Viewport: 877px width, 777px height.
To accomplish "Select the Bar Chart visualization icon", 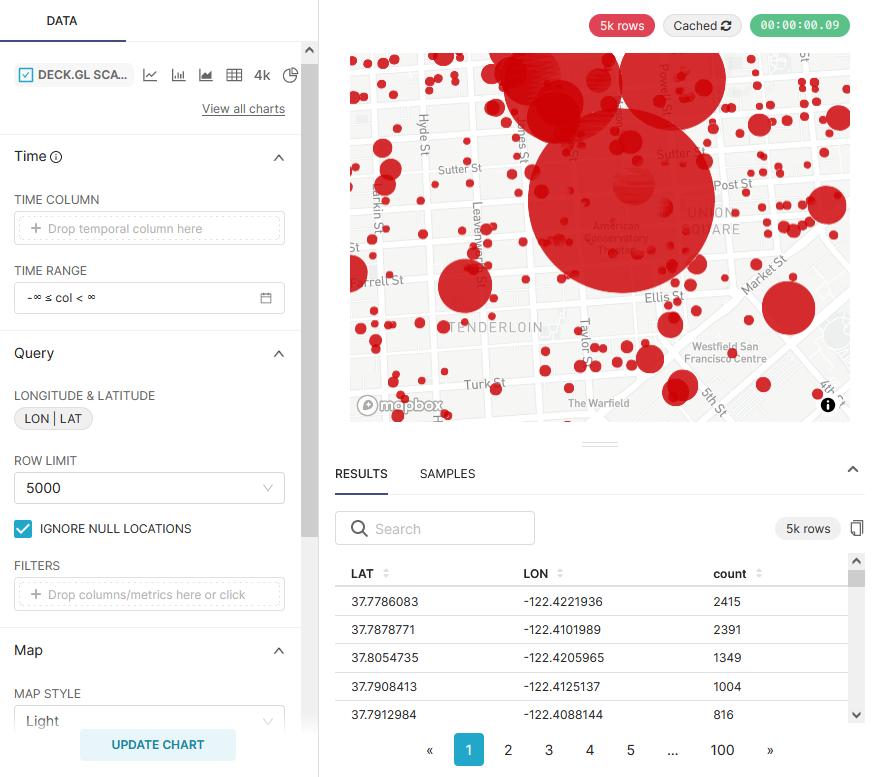I will pos(178,74).
